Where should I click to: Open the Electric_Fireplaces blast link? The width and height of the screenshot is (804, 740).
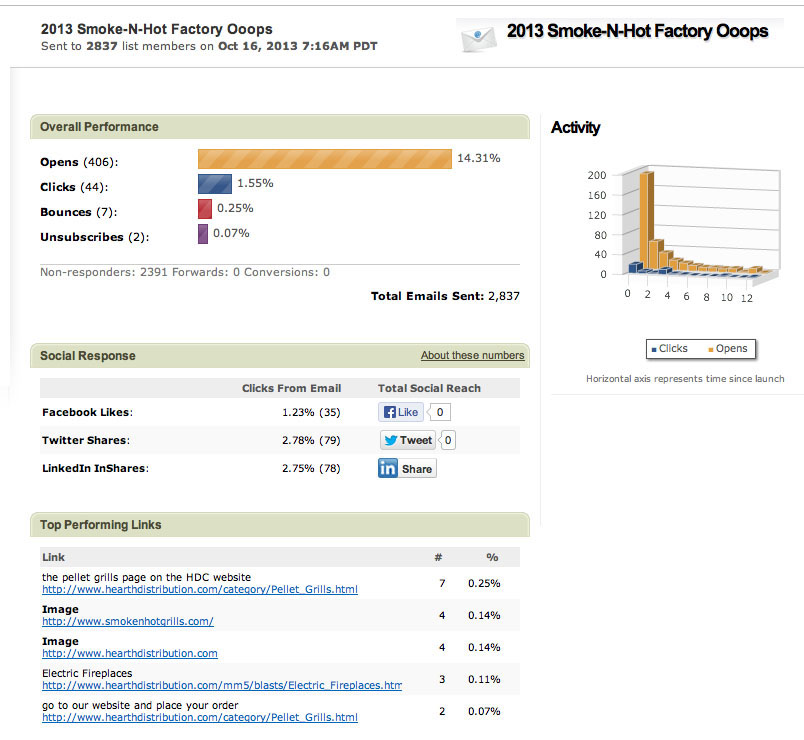(x=221, y=685)
